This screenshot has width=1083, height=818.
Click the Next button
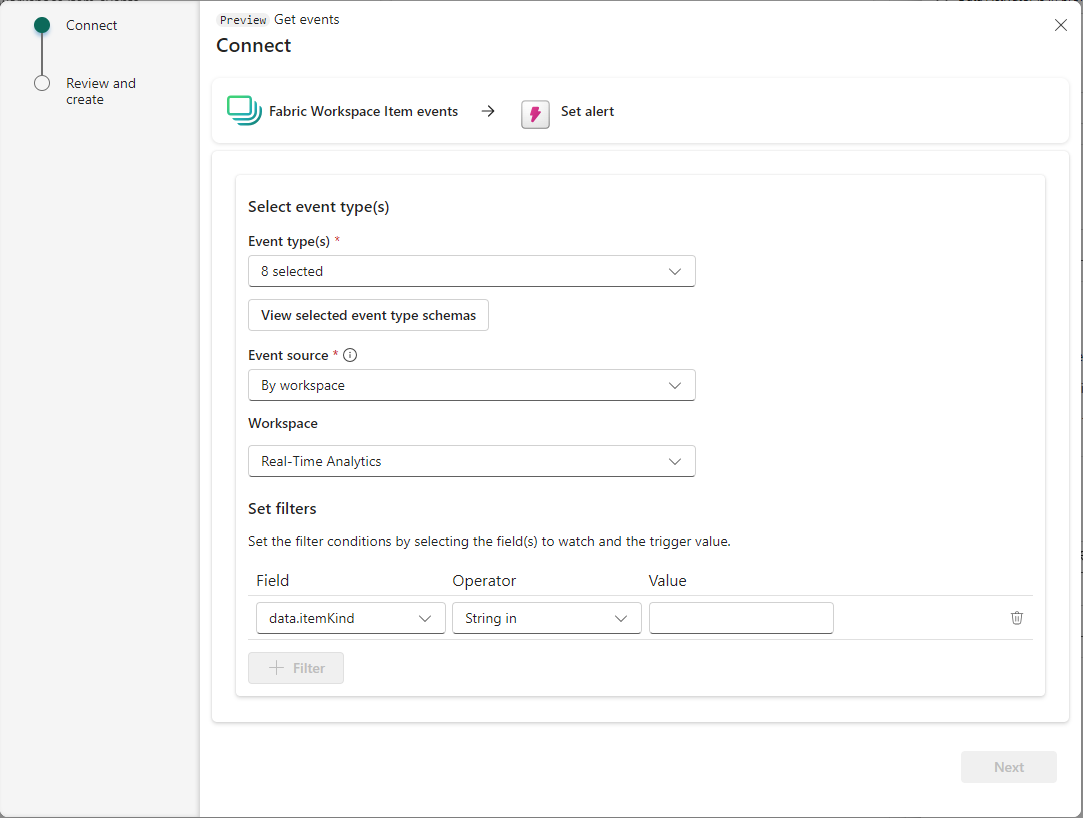1008,767
